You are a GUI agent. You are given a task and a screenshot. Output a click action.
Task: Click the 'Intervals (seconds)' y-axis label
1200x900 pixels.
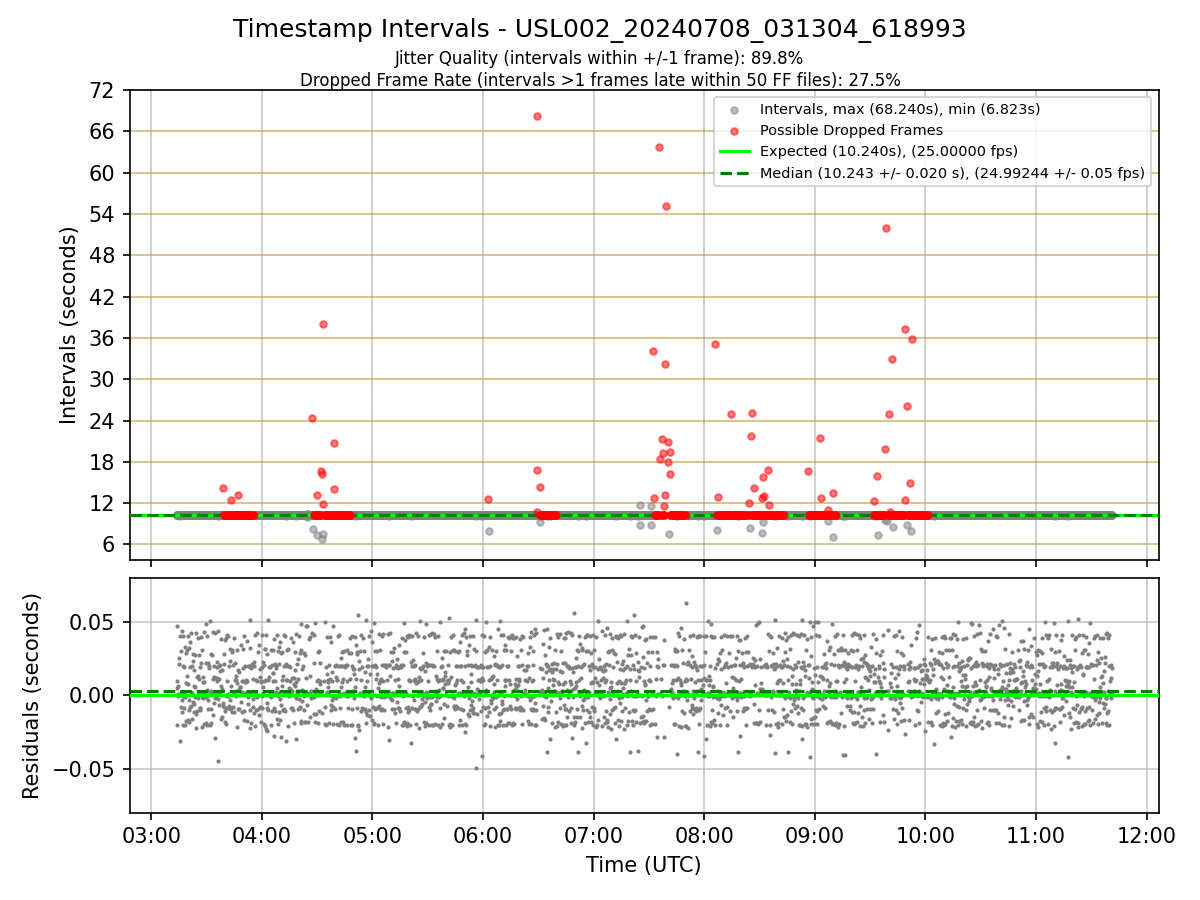[68, 325]
